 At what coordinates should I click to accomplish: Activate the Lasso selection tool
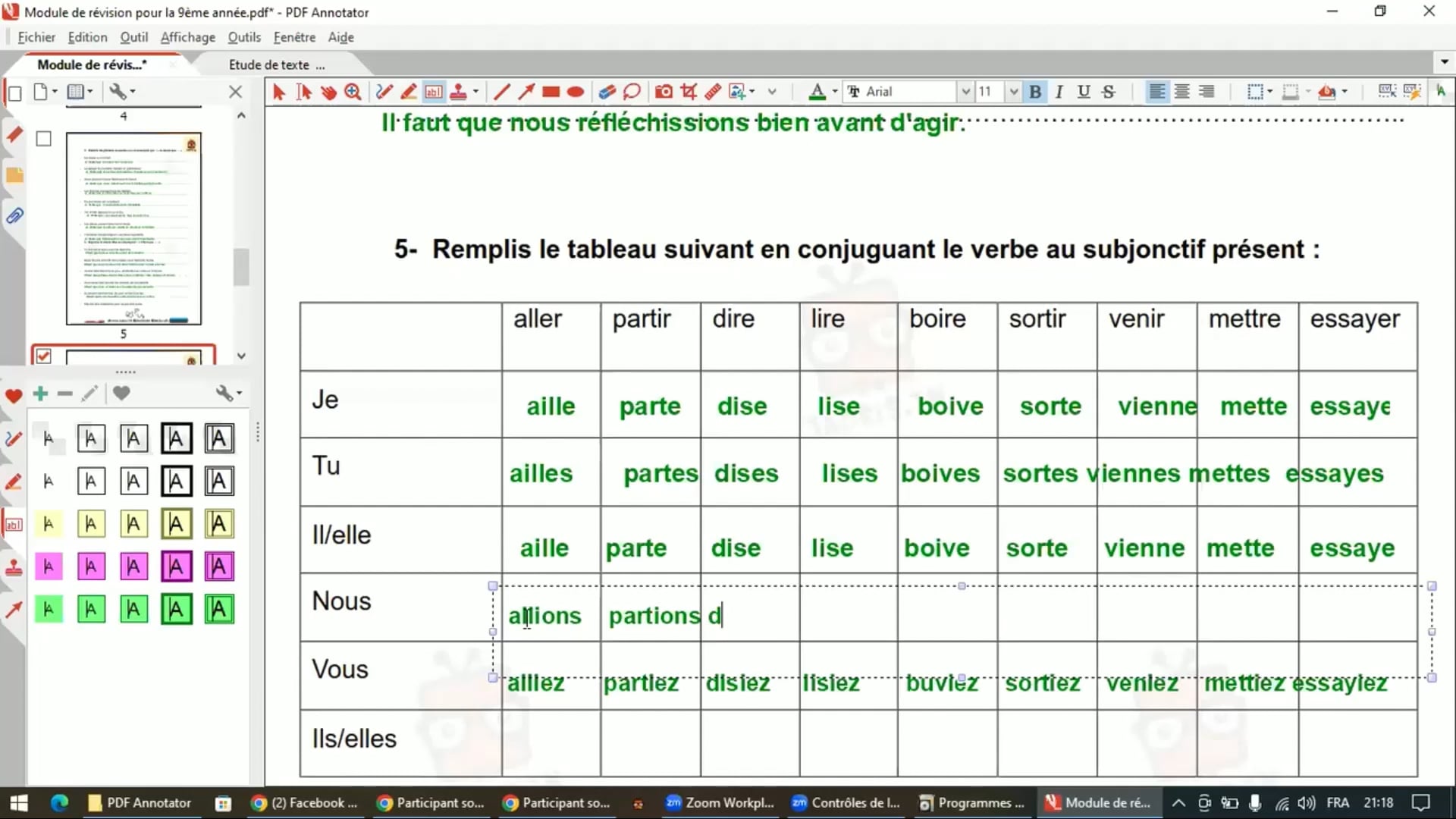coord(632,92)
